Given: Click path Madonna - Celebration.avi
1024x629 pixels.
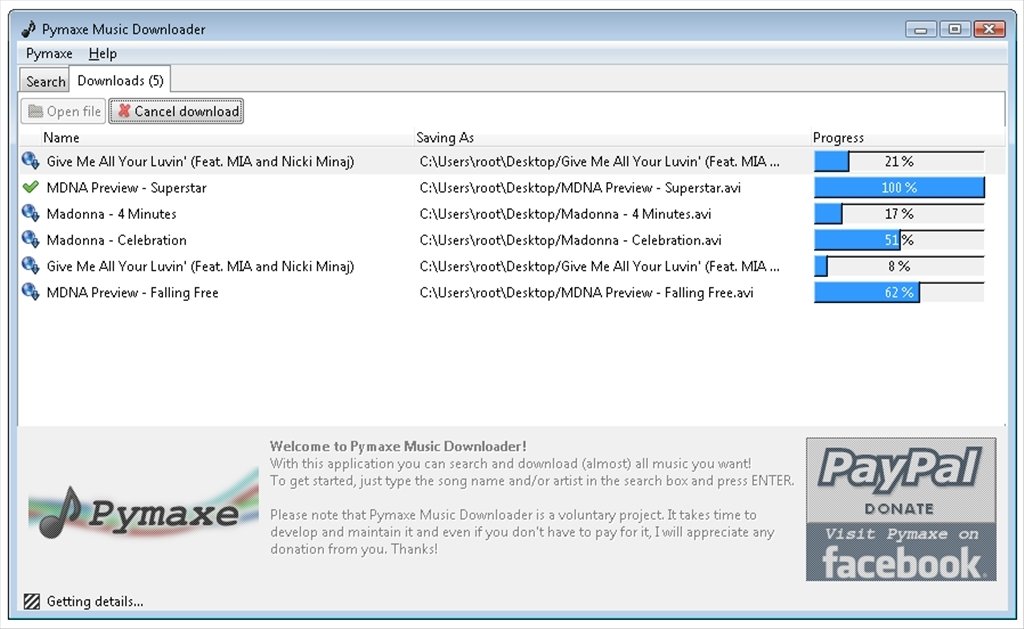Looking at the screenshot, I should [570, 240].
